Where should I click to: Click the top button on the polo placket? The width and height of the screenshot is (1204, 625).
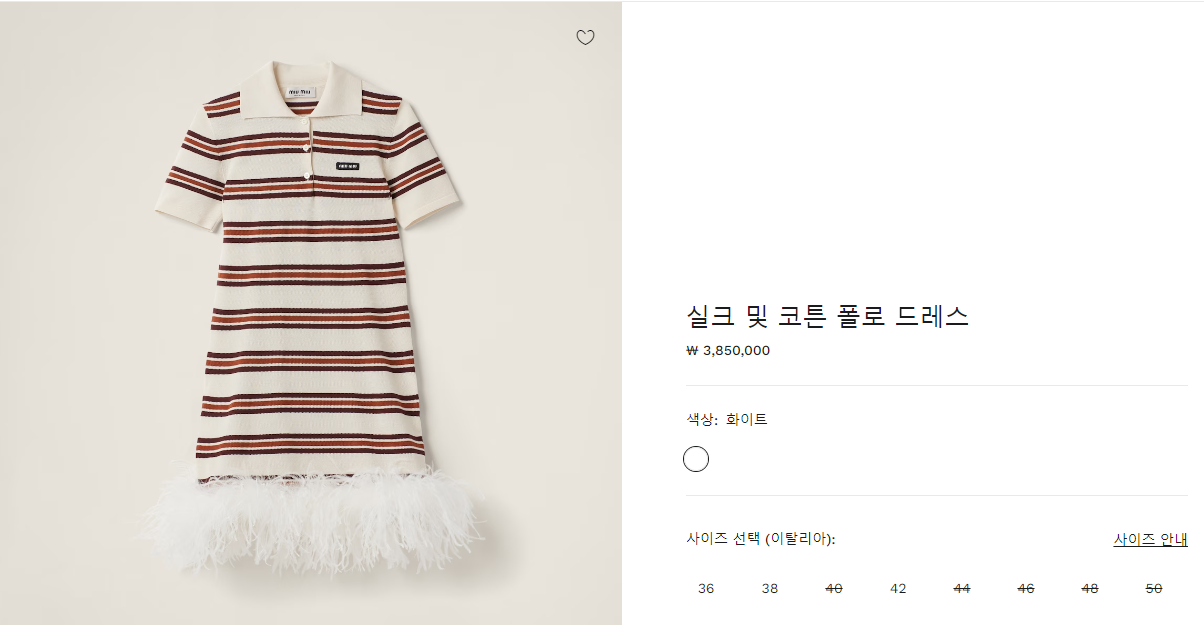click(311, 136)
